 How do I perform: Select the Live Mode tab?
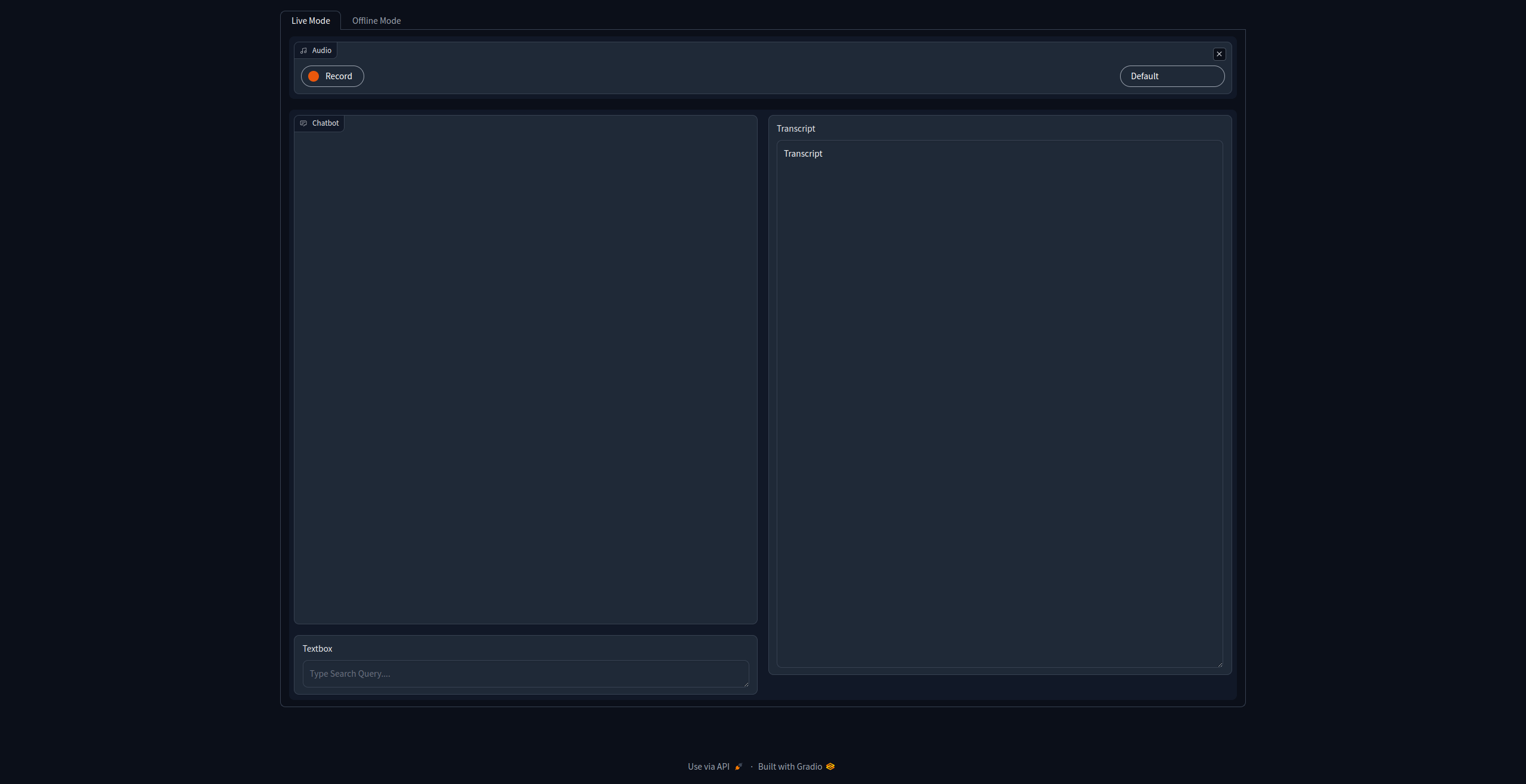[311, 21]
